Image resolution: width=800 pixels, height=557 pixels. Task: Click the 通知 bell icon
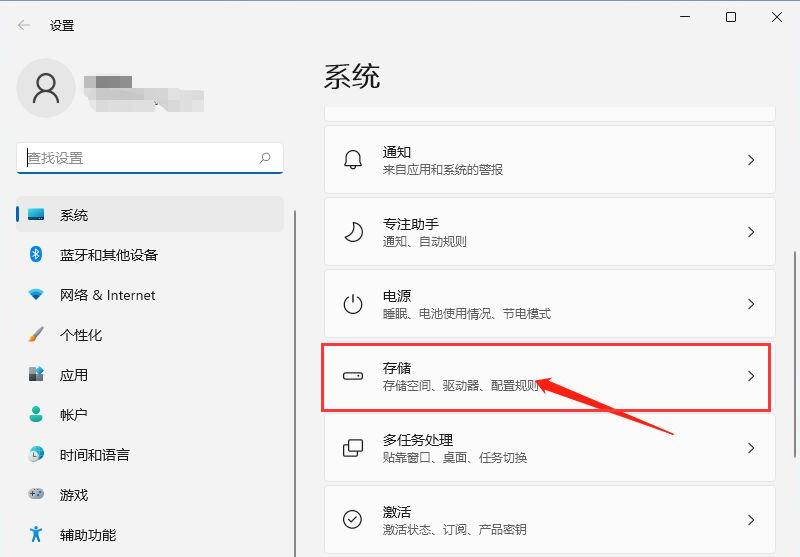point(353,160)
